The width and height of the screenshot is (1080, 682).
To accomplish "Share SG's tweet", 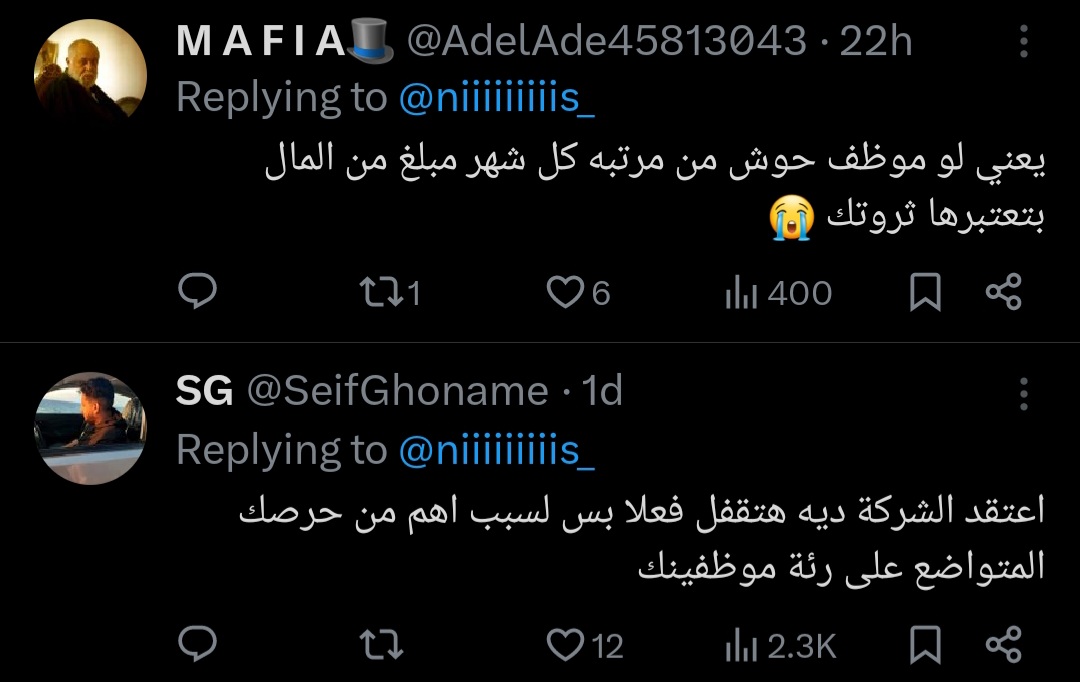I will [1003, 645].
